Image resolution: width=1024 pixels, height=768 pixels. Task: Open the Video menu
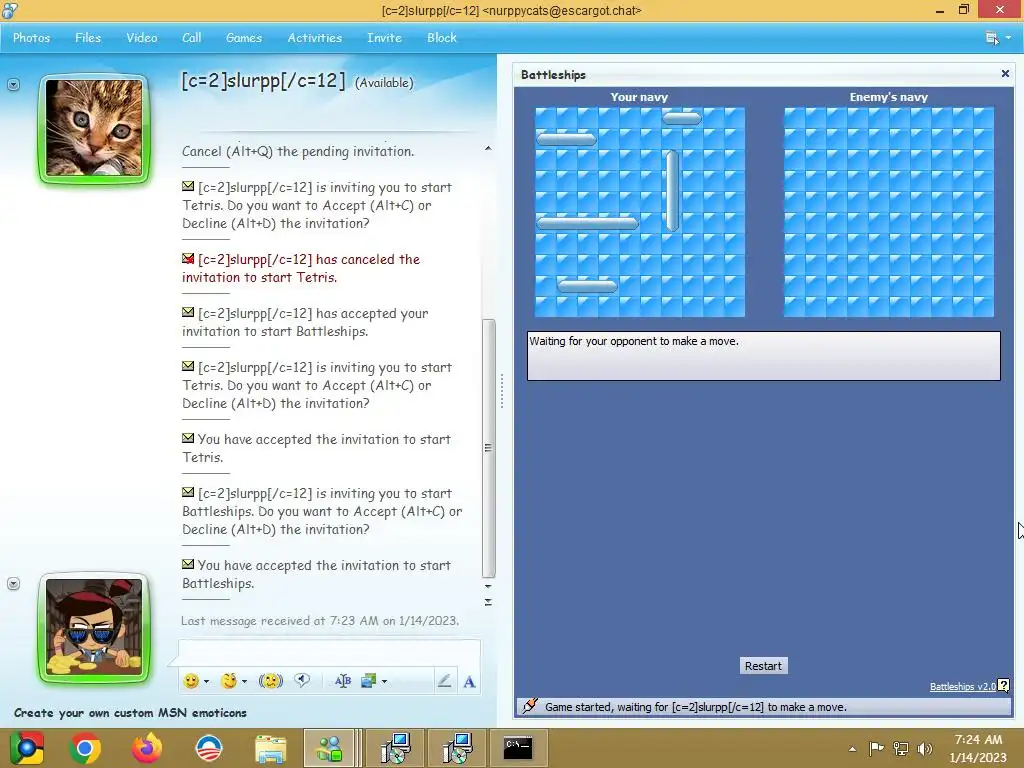pos(142,38)
